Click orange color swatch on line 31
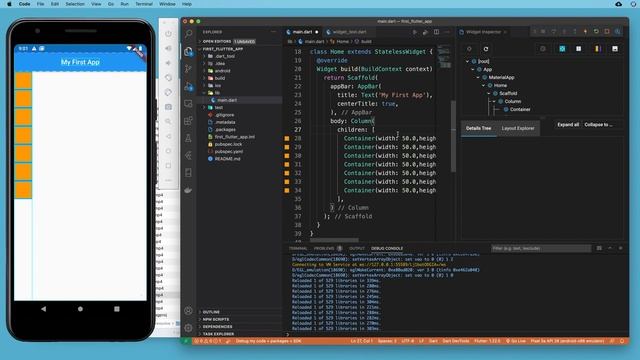Image resolution: width=640 pixels, height=360 pixels. pyautogui.click(x=287, y=164)
